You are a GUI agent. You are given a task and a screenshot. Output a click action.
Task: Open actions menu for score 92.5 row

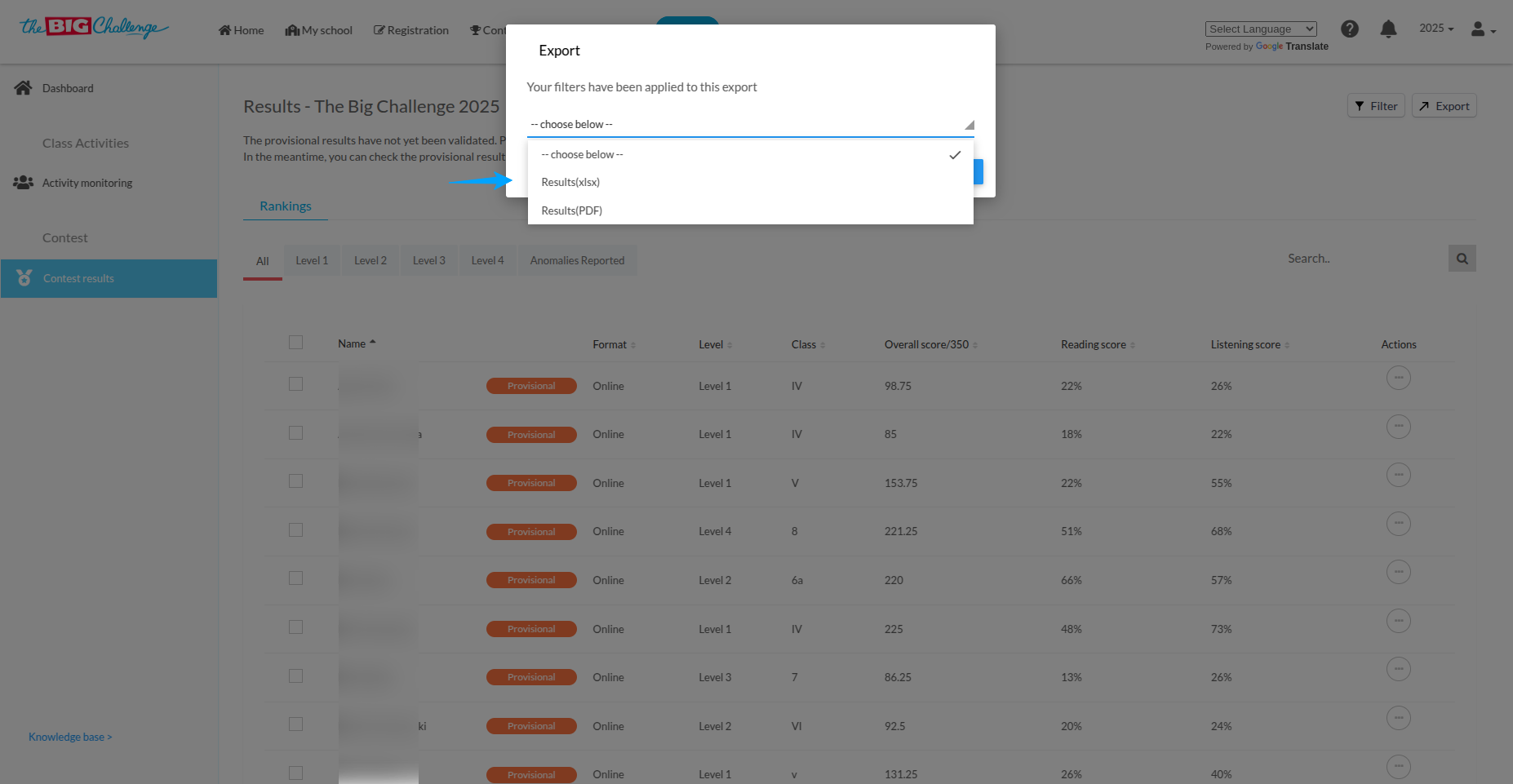1399,718
